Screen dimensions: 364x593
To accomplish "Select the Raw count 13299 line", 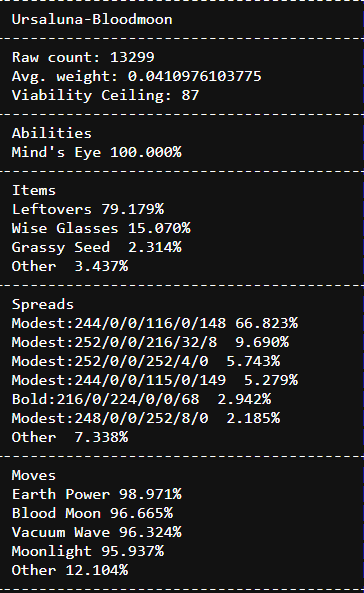I will pos(83,57).
